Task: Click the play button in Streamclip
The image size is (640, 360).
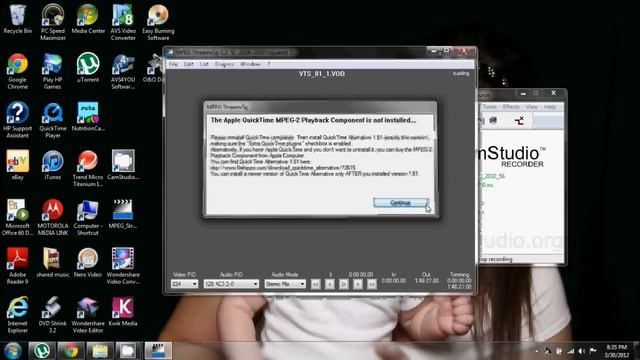Action: (344, 284)
